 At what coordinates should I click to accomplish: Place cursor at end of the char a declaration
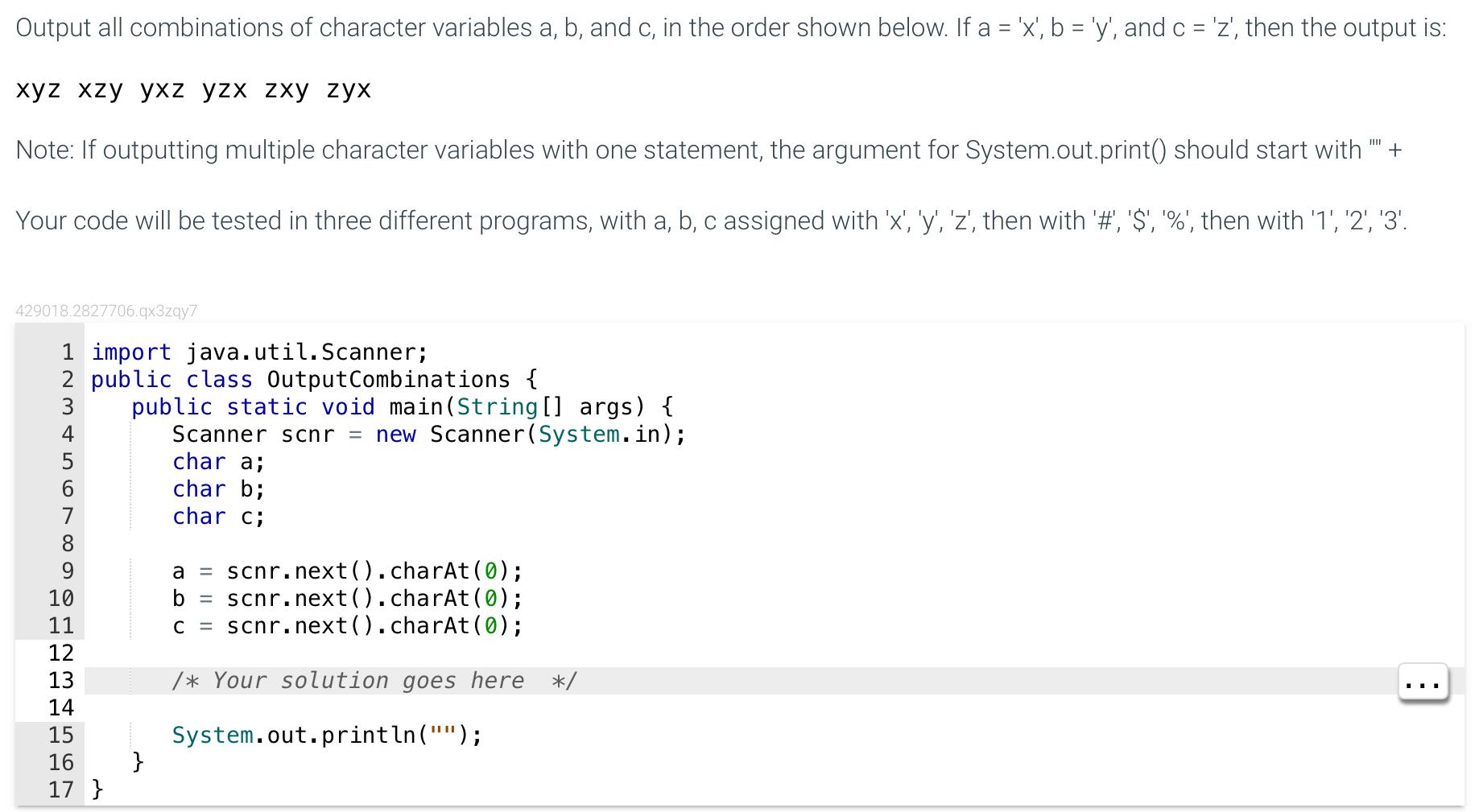[x=264, y=461]
